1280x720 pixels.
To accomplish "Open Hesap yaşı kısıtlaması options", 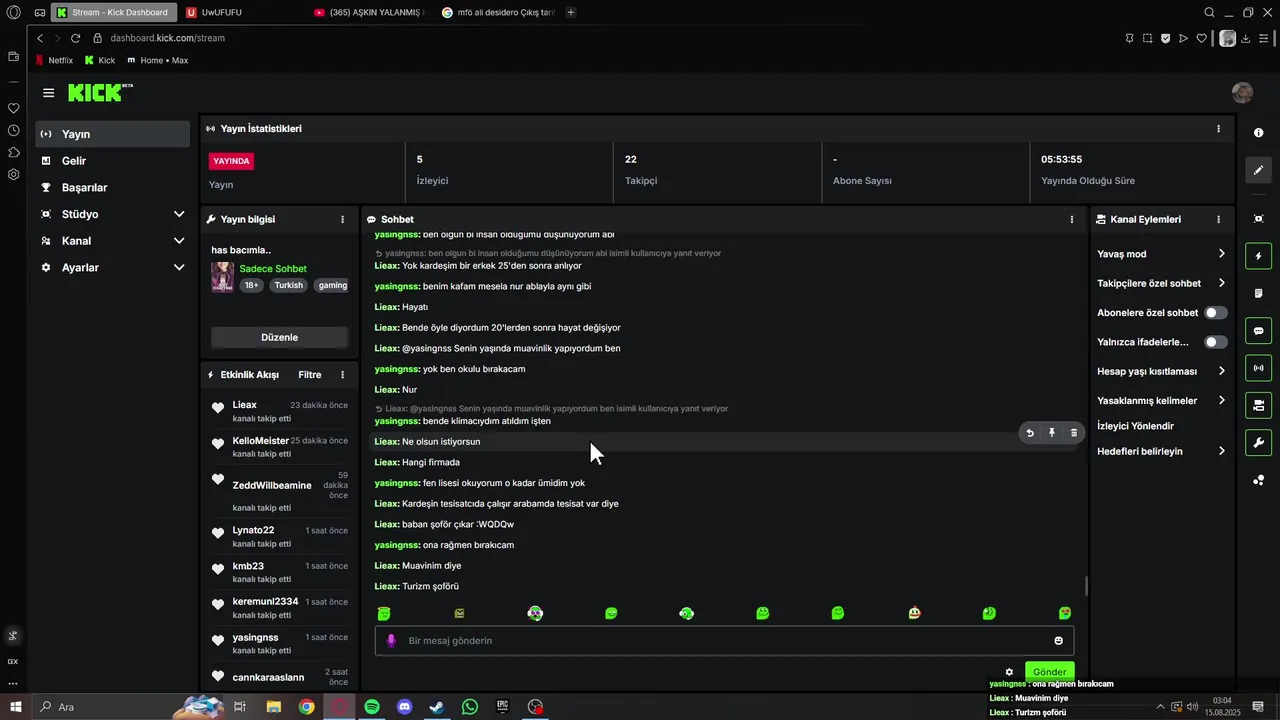I will coord(1161,371).
